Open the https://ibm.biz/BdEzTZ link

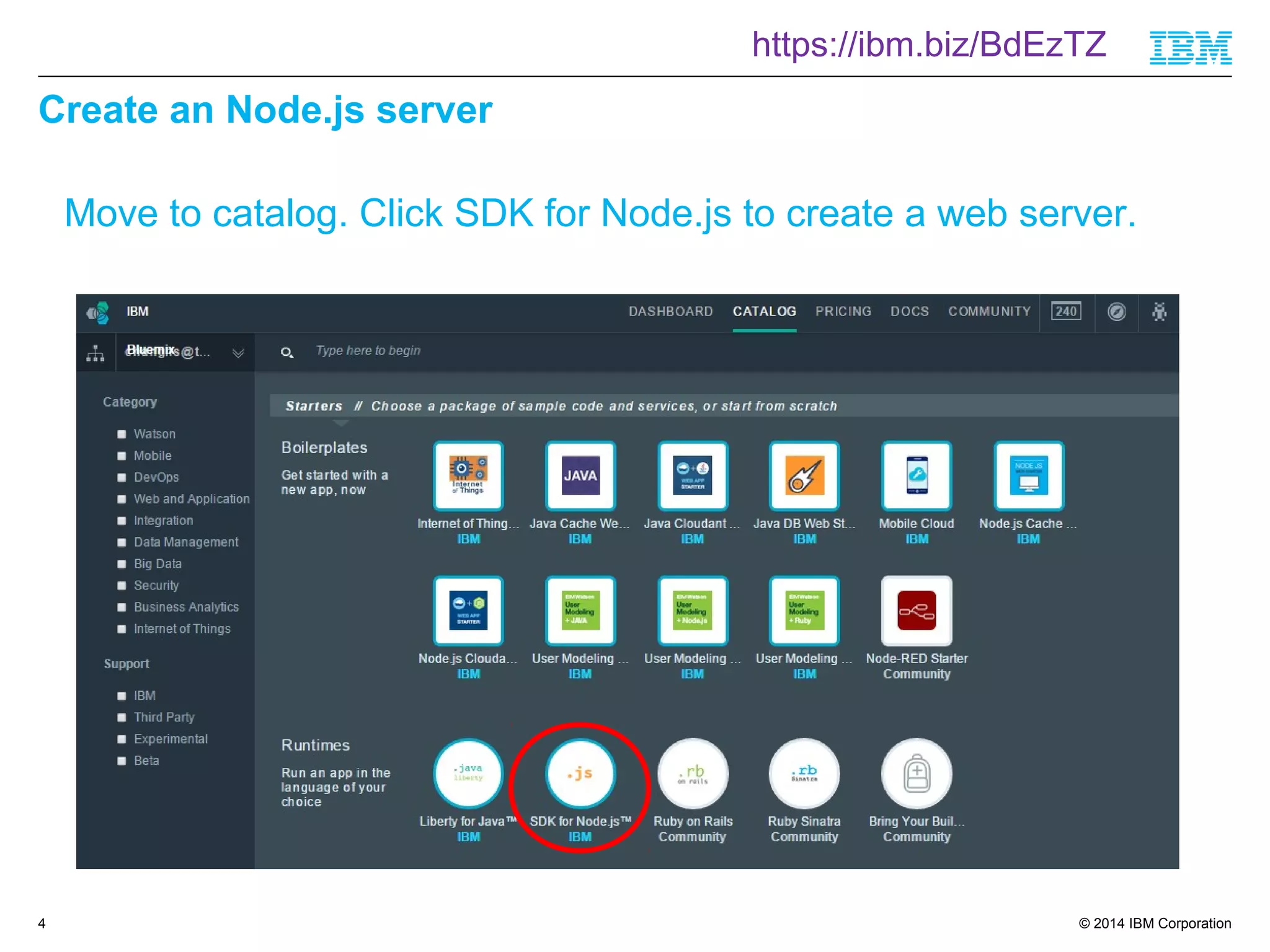click(x=929, y=45)
